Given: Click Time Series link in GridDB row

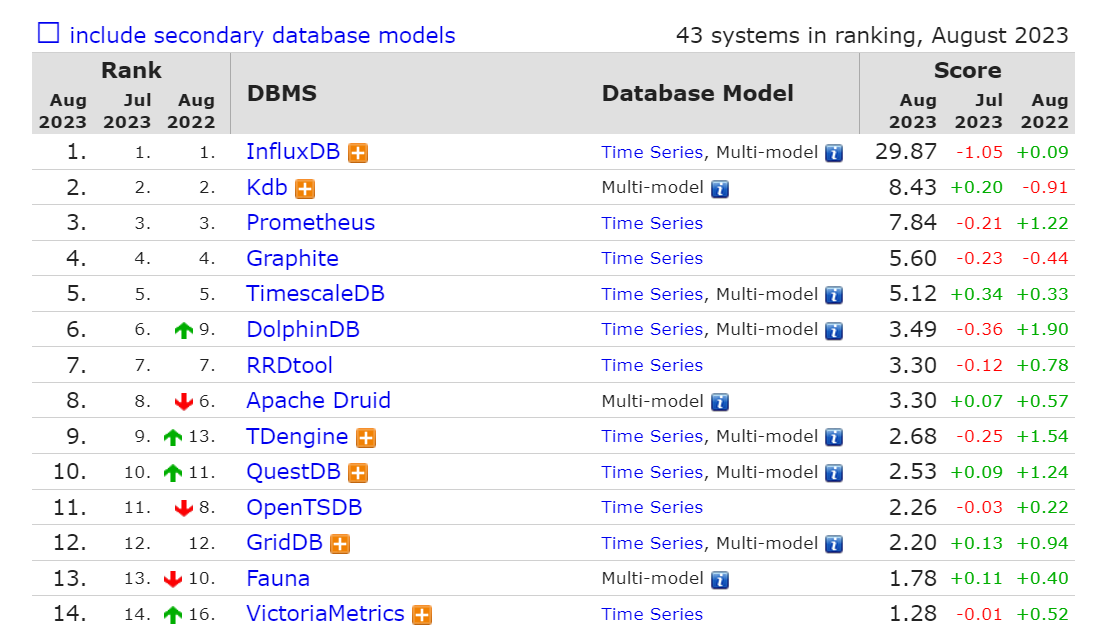Looking at the screenshot, I should click(x=652, y=543).
